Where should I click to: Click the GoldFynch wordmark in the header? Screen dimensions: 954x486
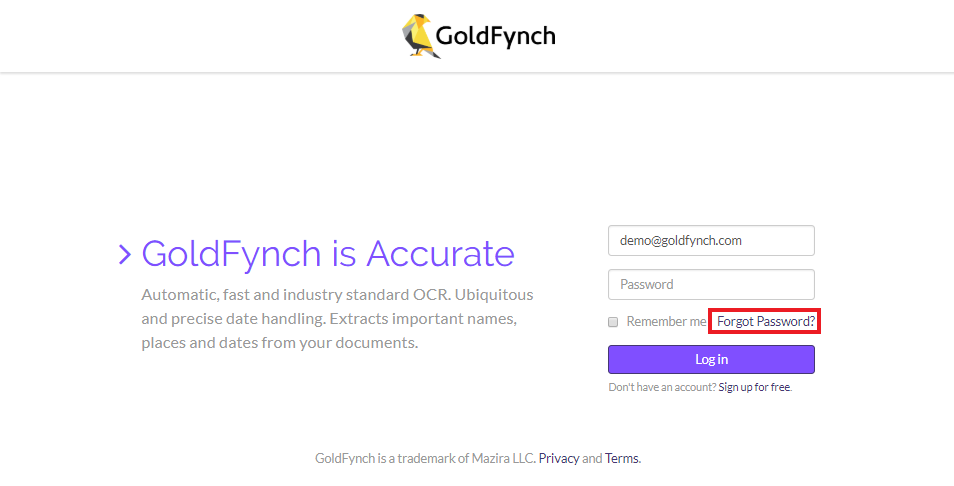click(495, 37)
